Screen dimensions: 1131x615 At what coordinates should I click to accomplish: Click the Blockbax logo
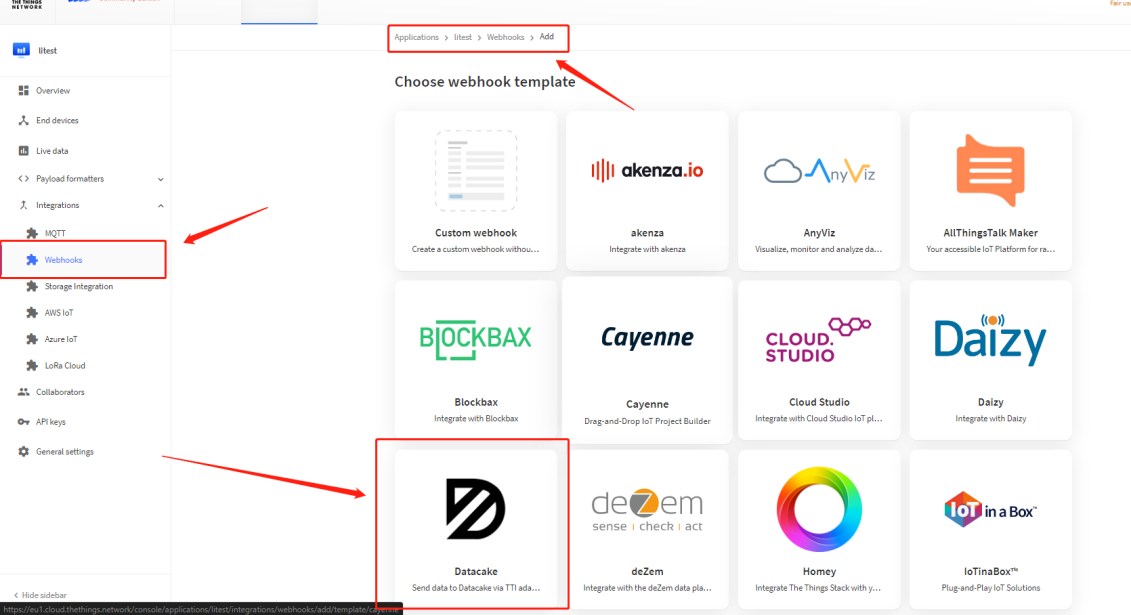[x=475, y=339]
